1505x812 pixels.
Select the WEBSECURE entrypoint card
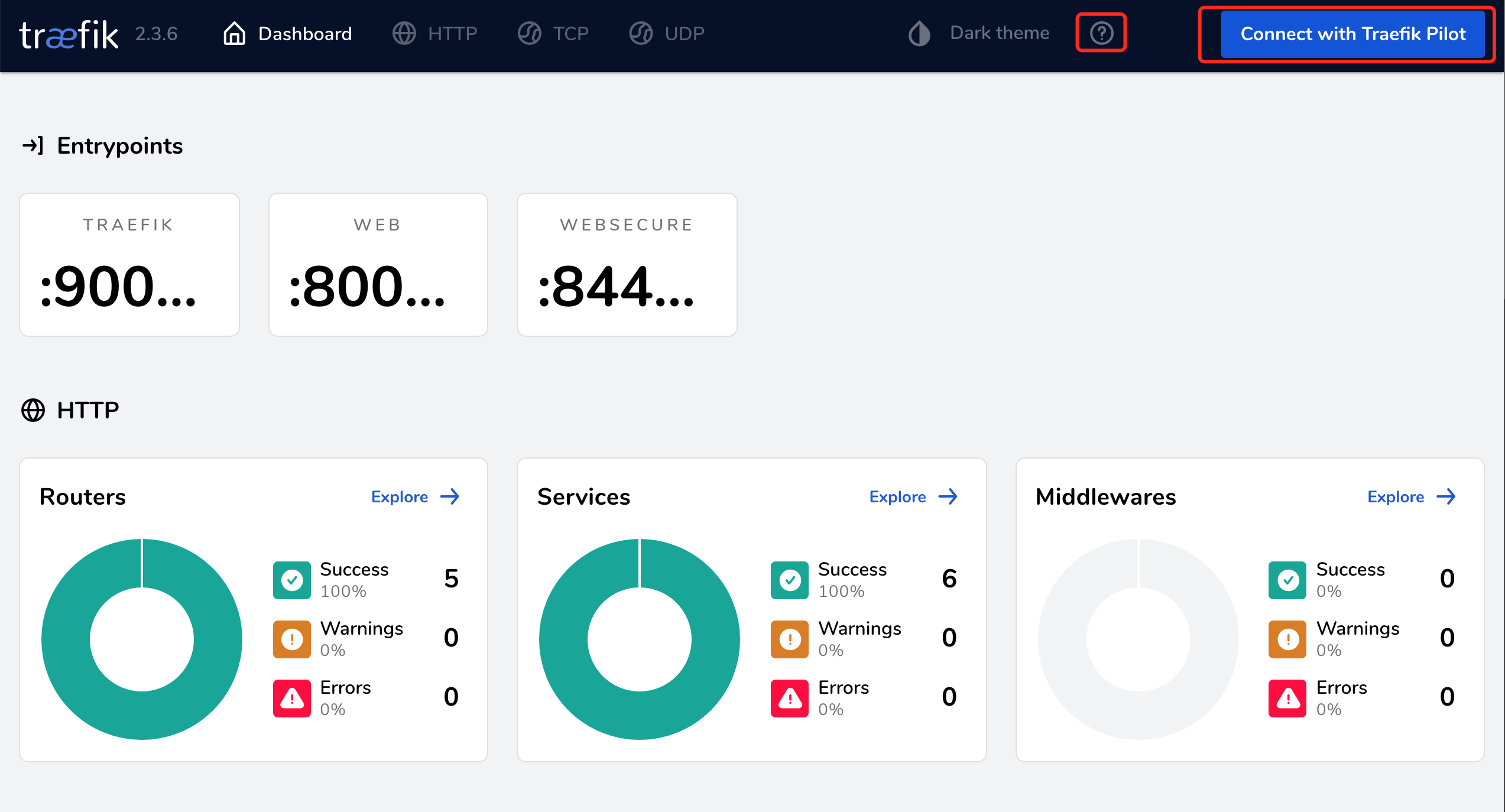[627, 265]
